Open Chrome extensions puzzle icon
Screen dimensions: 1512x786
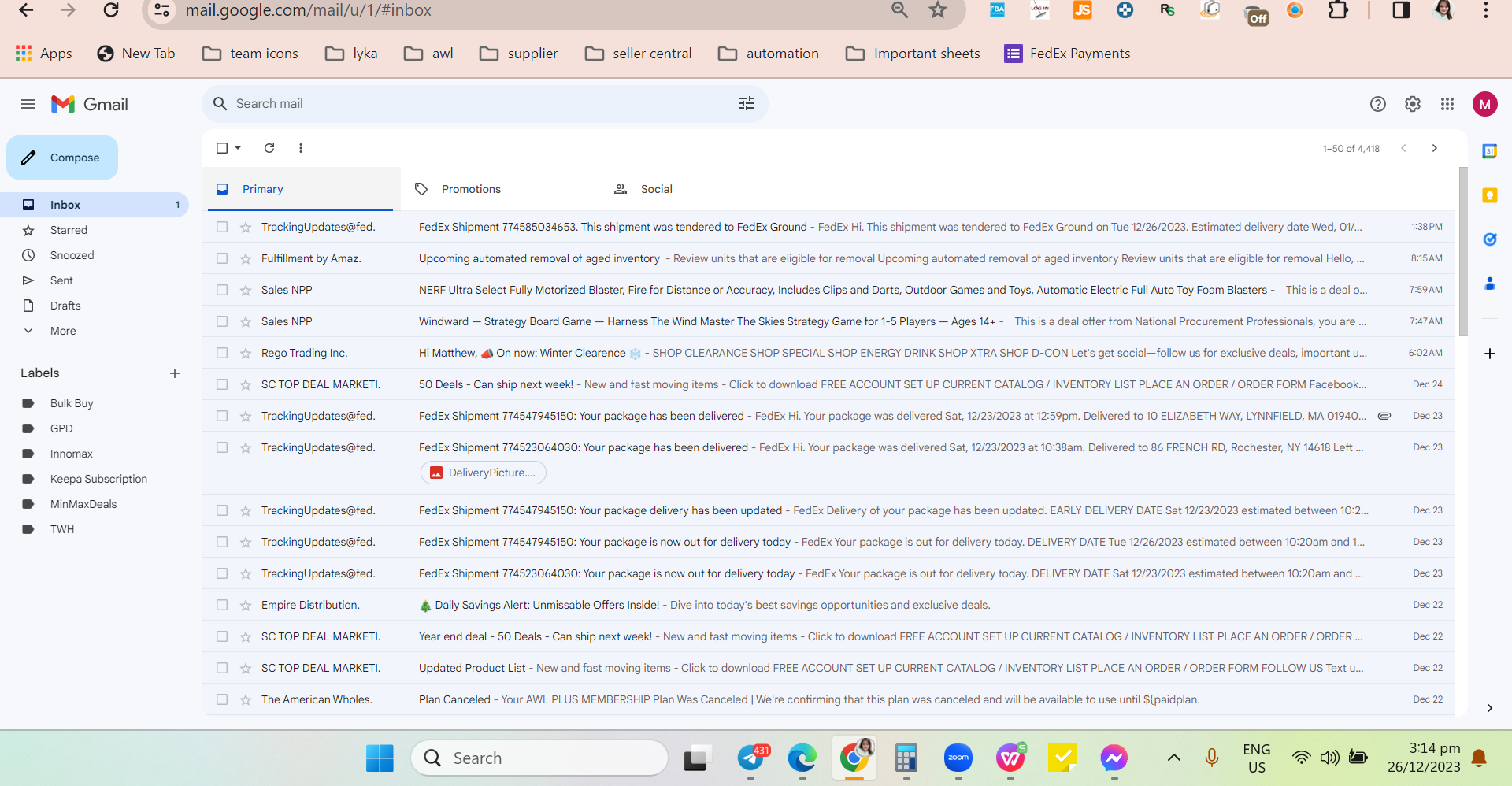click(x=1338, y=10)
